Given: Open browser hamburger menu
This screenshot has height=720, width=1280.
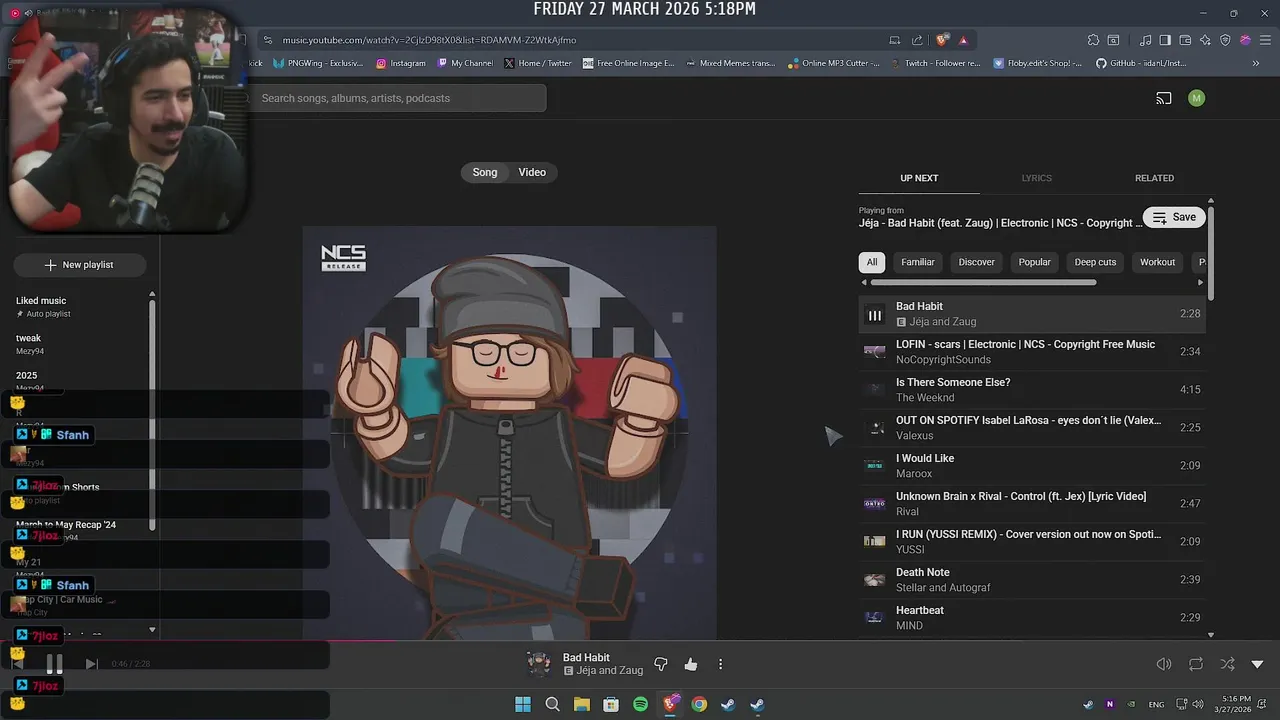Looking at the screenshot, I should 1264,40.
